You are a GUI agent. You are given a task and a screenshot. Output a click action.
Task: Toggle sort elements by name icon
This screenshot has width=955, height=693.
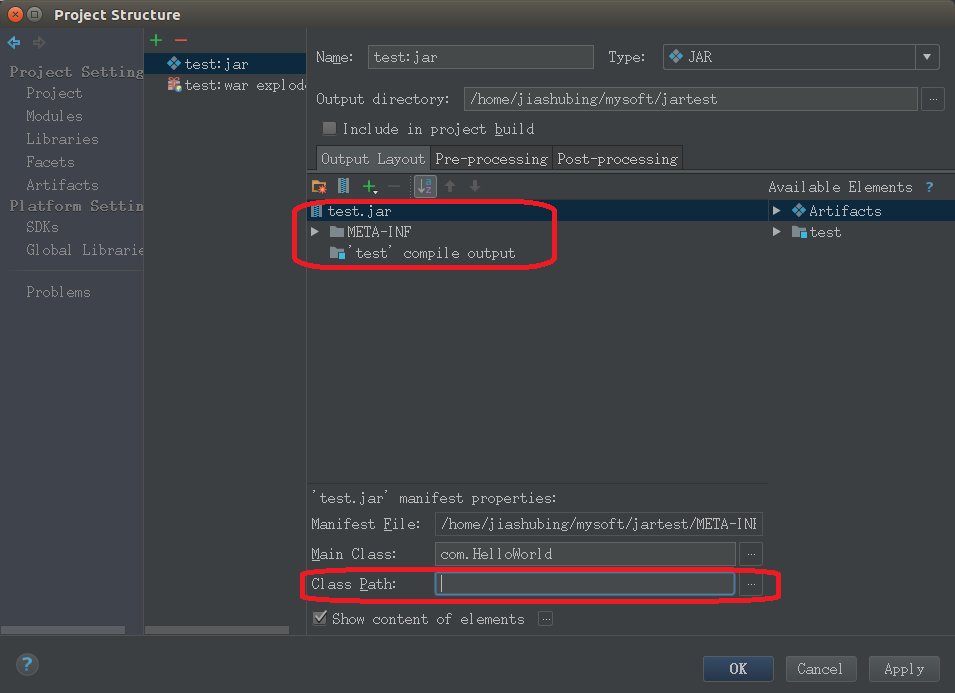[425, 186]
